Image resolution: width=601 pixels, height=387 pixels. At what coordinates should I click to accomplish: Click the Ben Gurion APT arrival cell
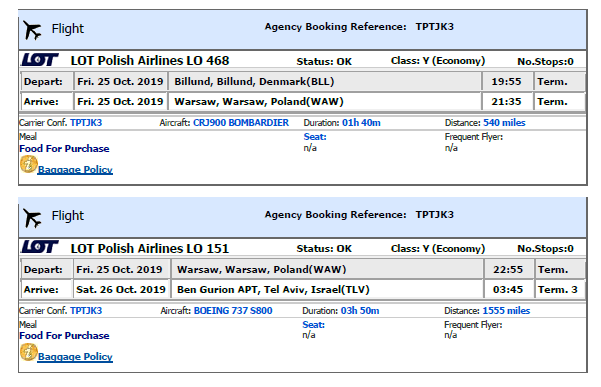327,289
